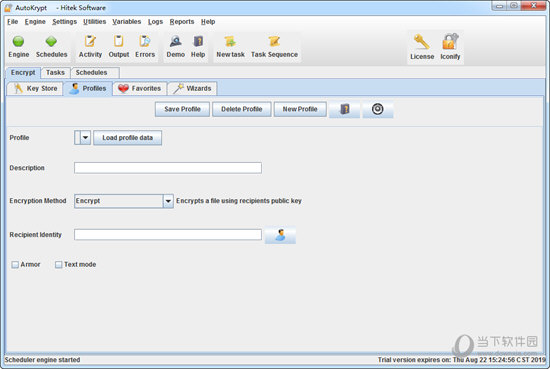Select the Key Store tab
Image resolution: width=550 pixels, height=369 pixels.
(x=35, y=88)
